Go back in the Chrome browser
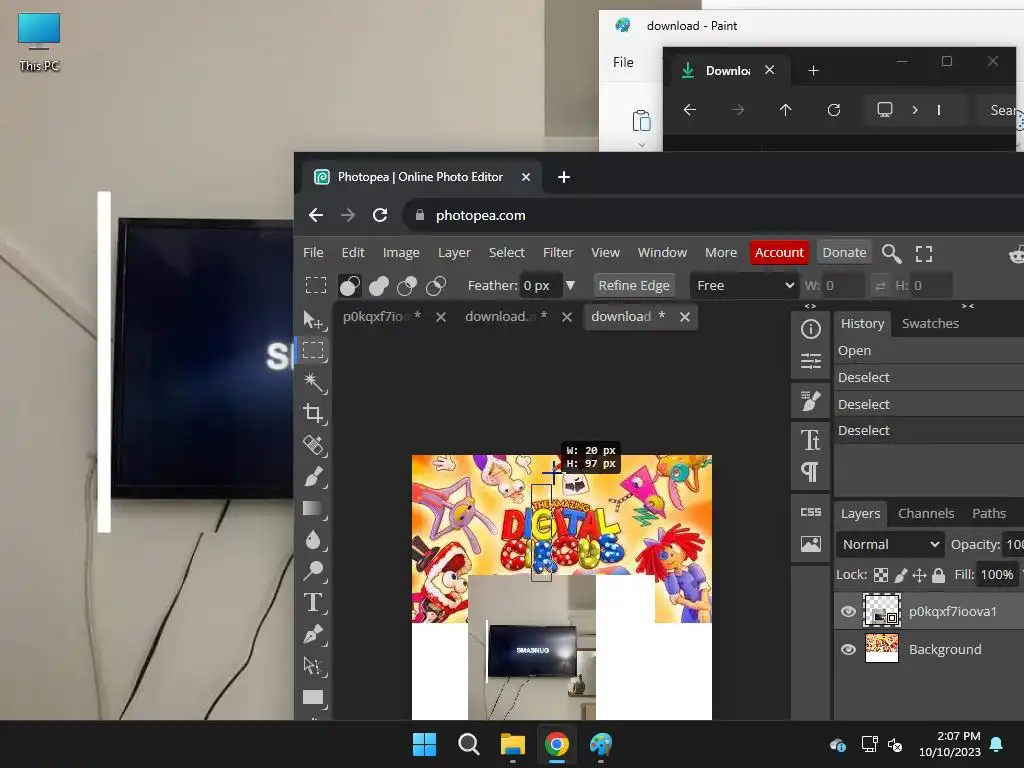Image resolution: width=1024 pixels, height=768 pixels. coord(316,215)
